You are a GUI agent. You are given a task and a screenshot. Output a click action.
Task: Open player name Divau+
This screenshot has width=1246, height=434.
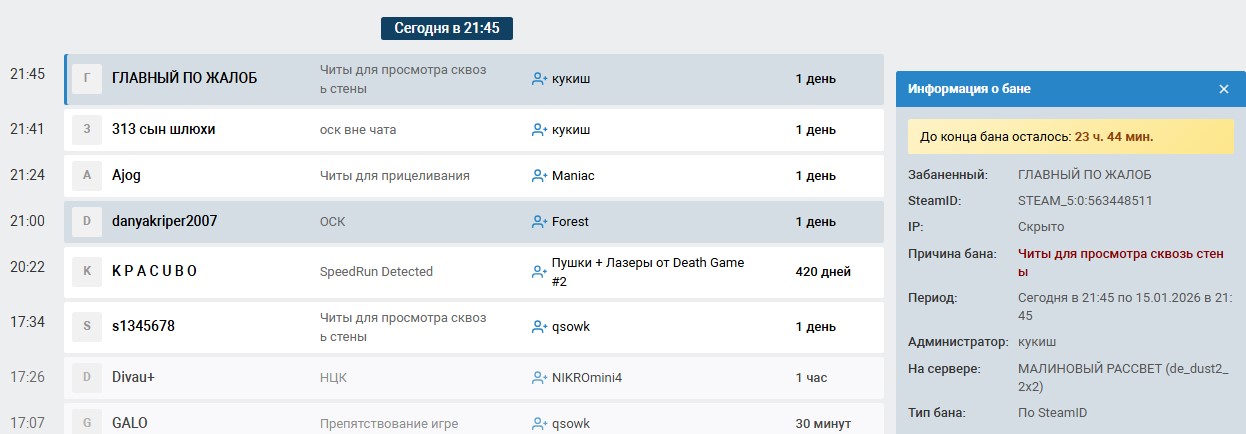133,377
